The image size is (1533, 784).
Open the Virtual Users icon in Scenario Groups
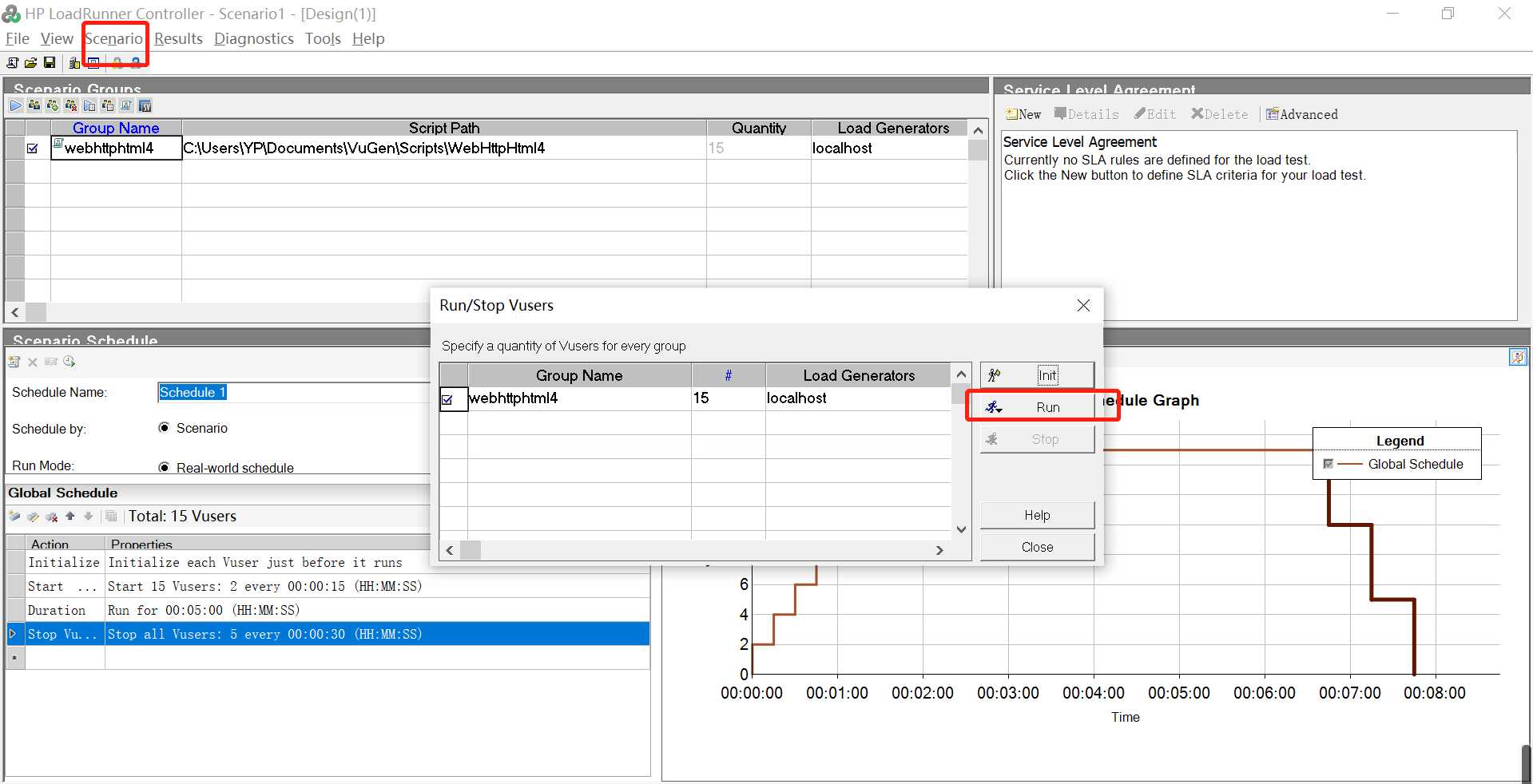click(34, 105)
